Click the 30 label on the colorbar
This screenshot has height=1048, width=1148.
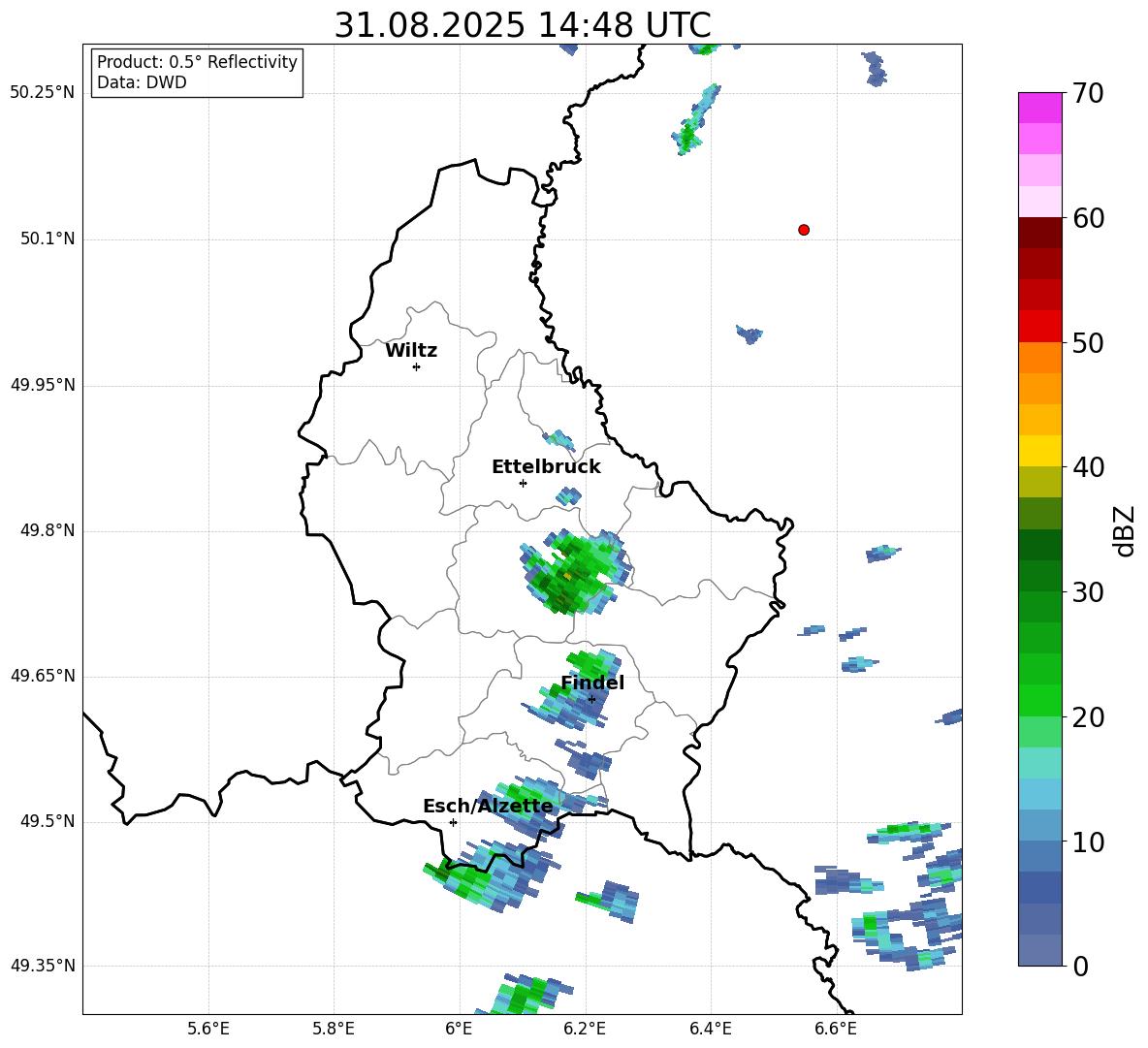point(1087,592)
